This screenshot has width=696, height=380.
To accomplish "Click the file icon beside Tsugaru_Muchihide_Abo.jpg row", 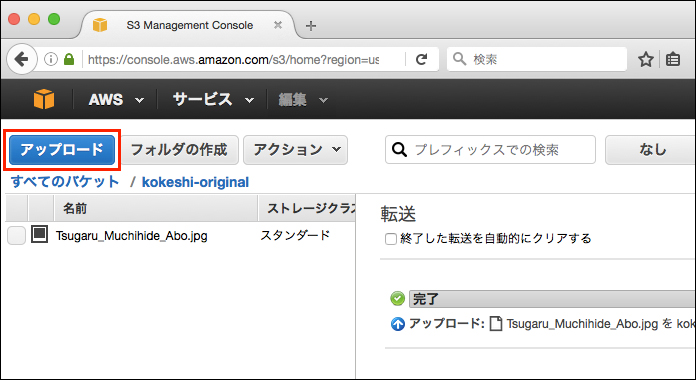I will click(x=39, y=234).
